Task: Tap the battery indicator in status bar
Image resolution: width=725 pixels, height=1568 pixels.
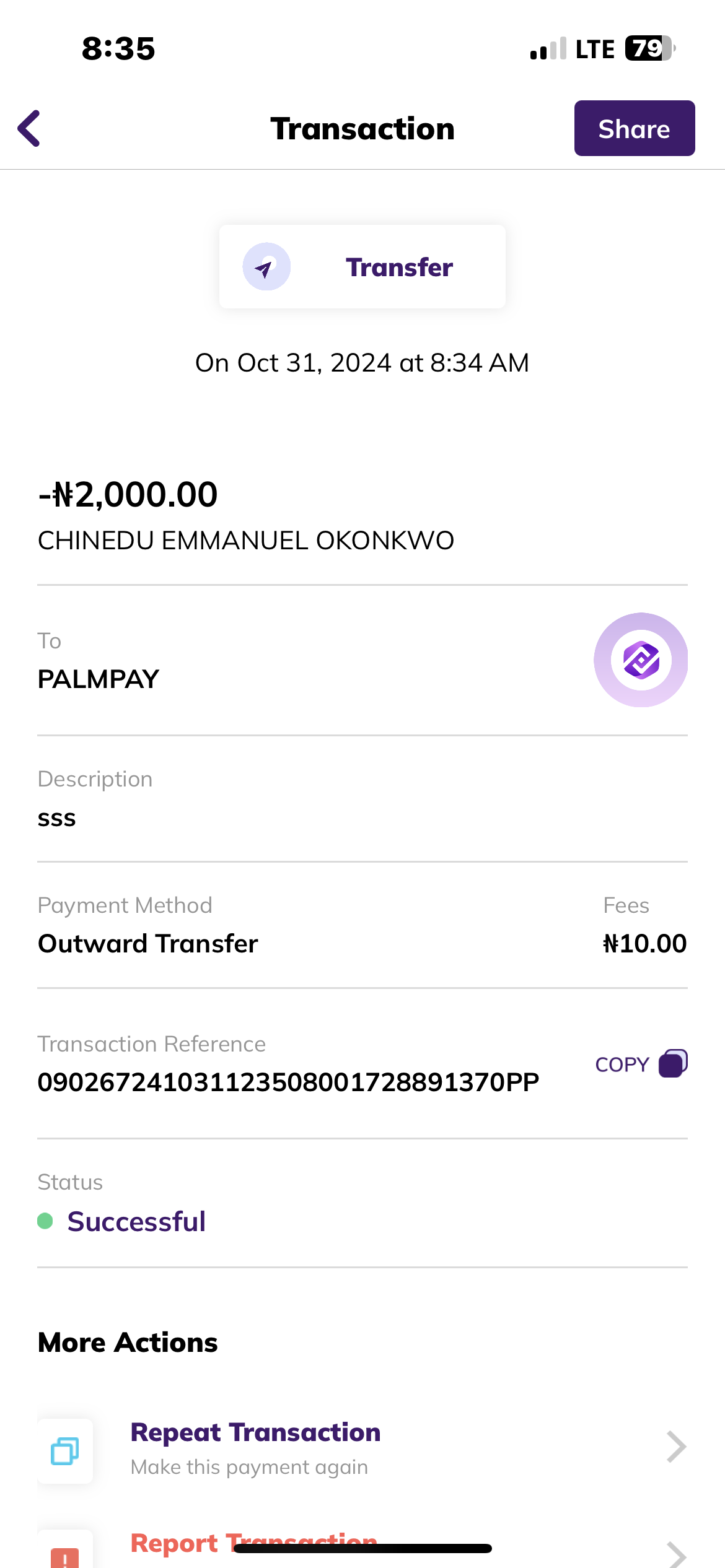Action: [649, 48]
